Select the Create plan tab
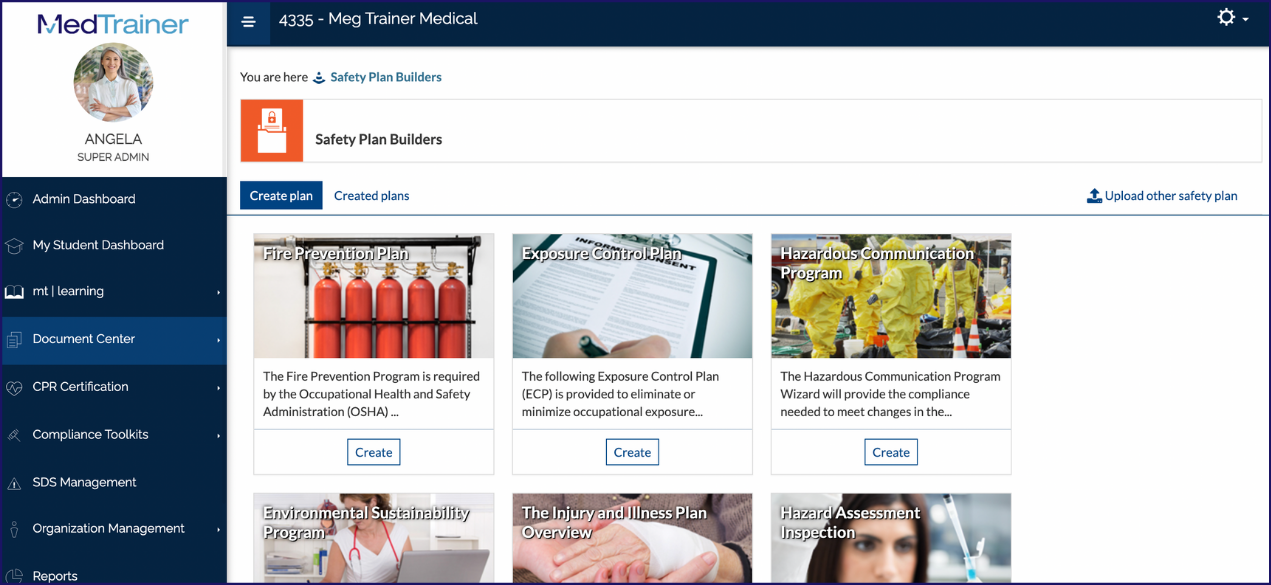The image size is (1271, 585). (x=281, y=196)
